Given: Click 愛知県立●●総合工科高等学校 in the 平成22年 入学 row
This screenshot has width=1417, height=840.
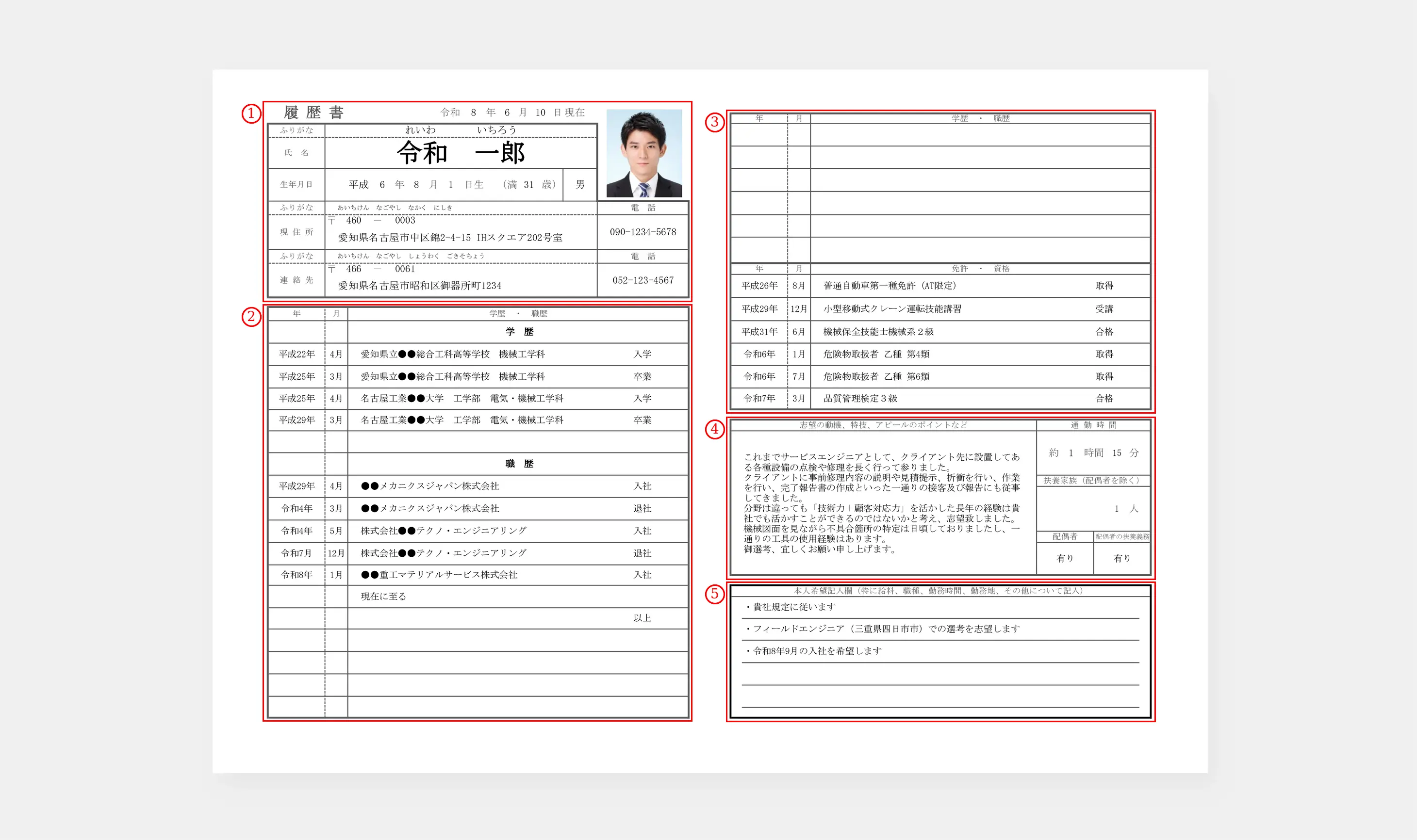Looking at the screenshot, I should point(425,355).
